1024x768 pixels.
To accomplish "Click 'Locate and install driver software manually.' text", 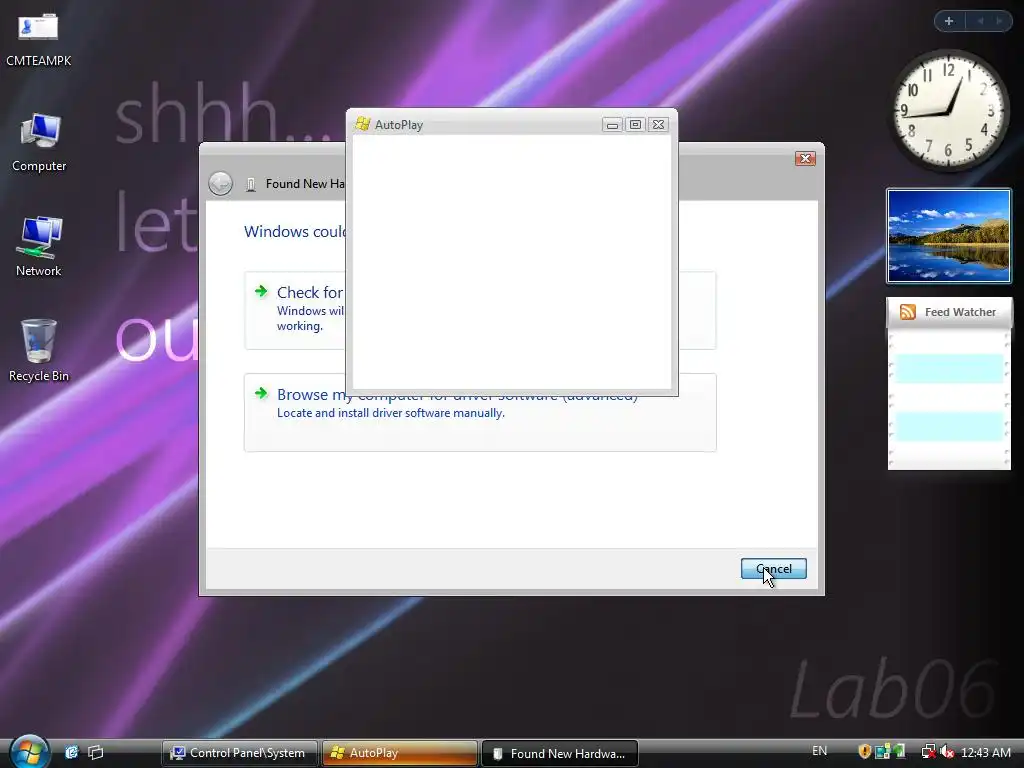I will coord(391,413).
